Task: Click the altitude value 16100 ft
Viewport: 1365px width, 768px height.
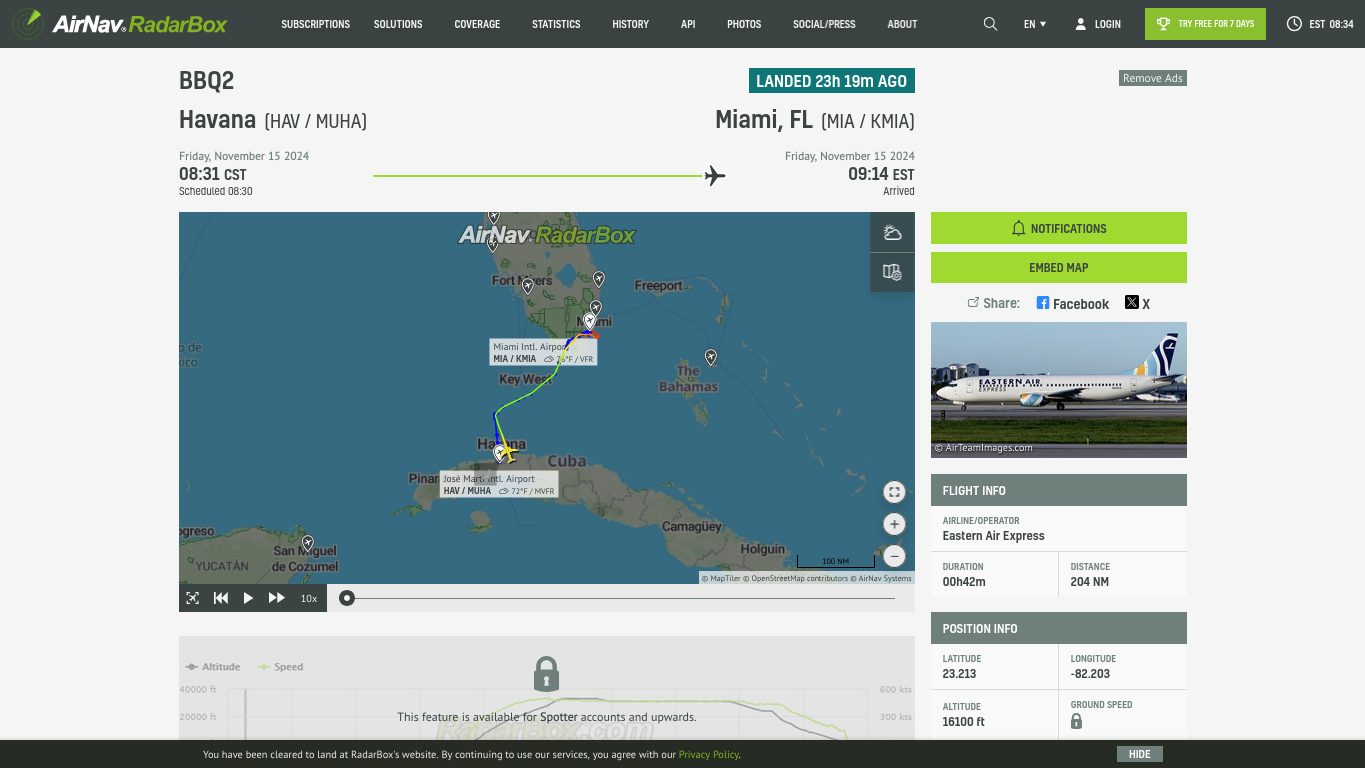Action: 963,722
